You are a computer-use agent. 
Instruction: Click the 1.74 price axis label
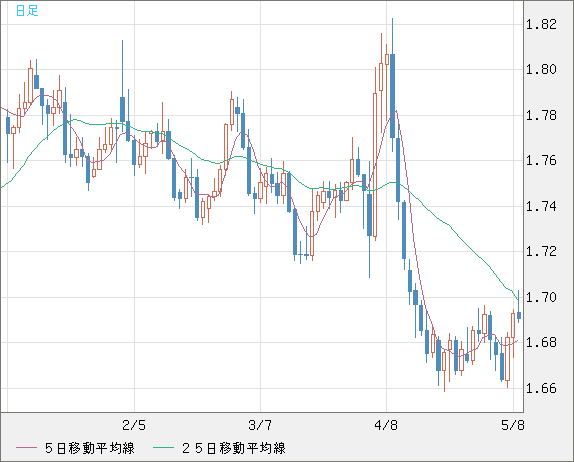pos(541,206)
